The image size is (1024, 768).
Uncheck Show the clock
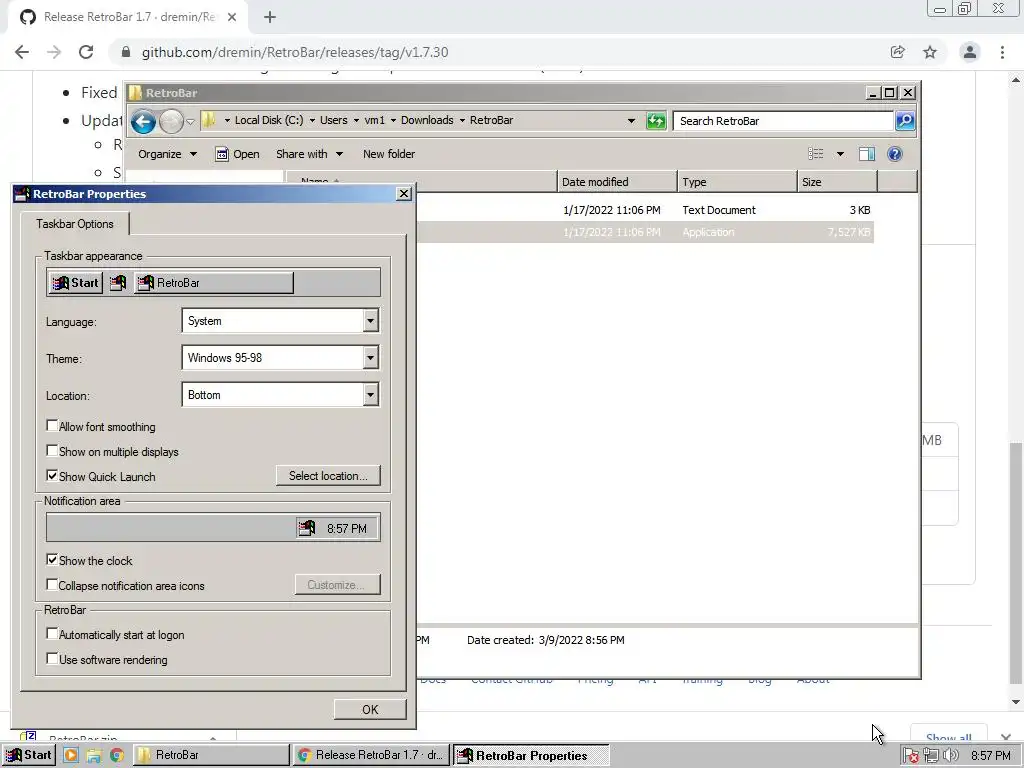tap(52, 560)
